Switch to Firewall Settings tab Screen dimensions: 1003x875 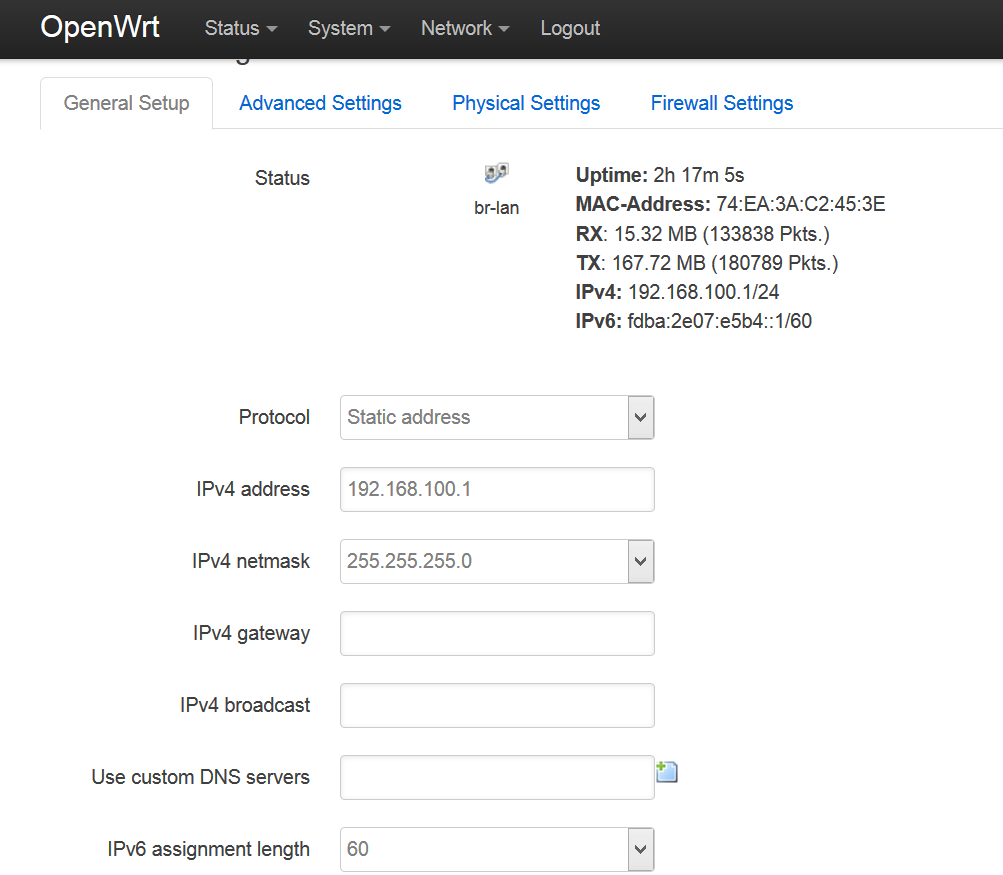pos(722,103)
